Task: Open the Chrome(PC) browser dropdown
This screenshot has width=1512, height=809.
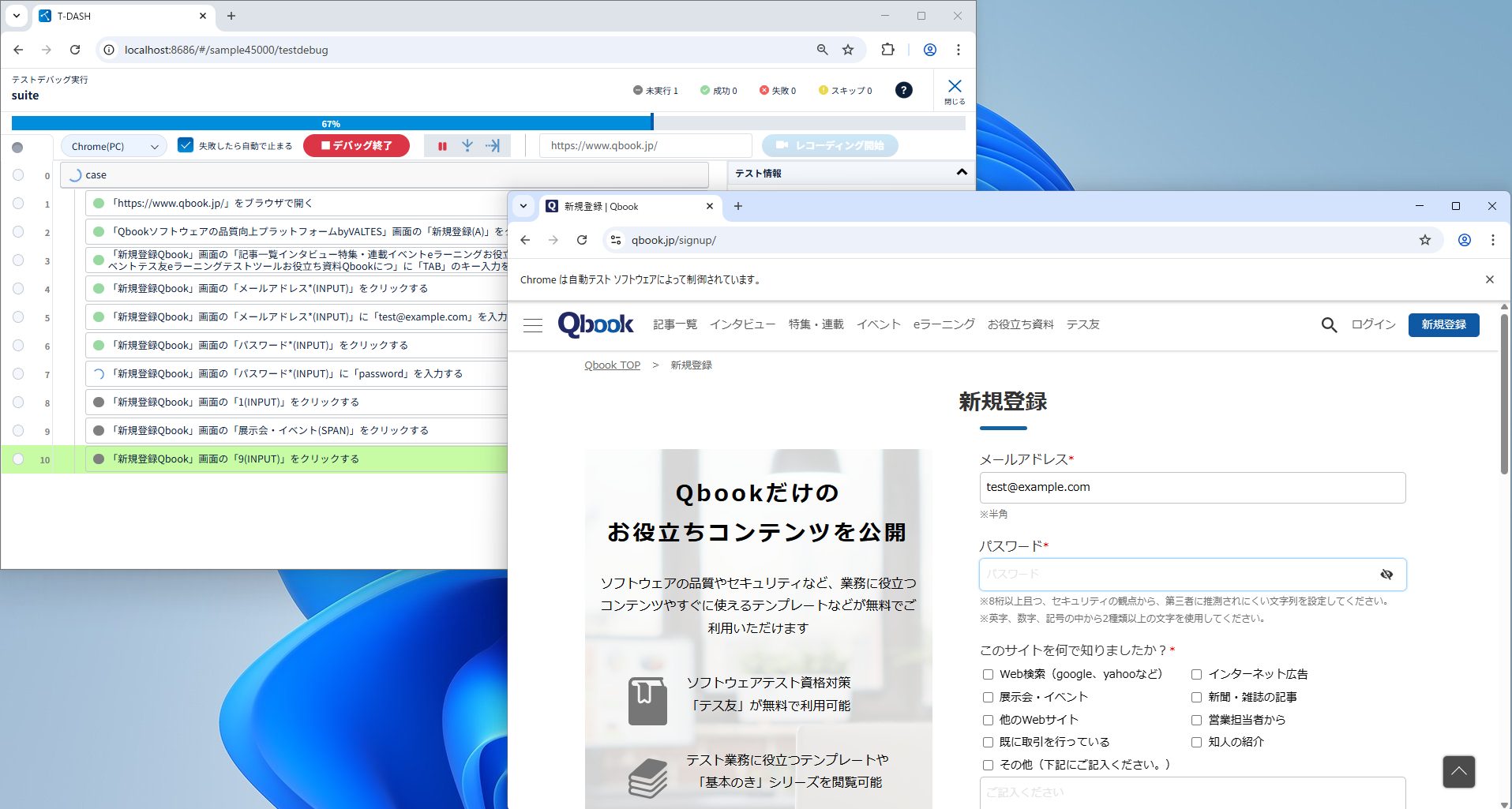Action: [x=114, y=146]
